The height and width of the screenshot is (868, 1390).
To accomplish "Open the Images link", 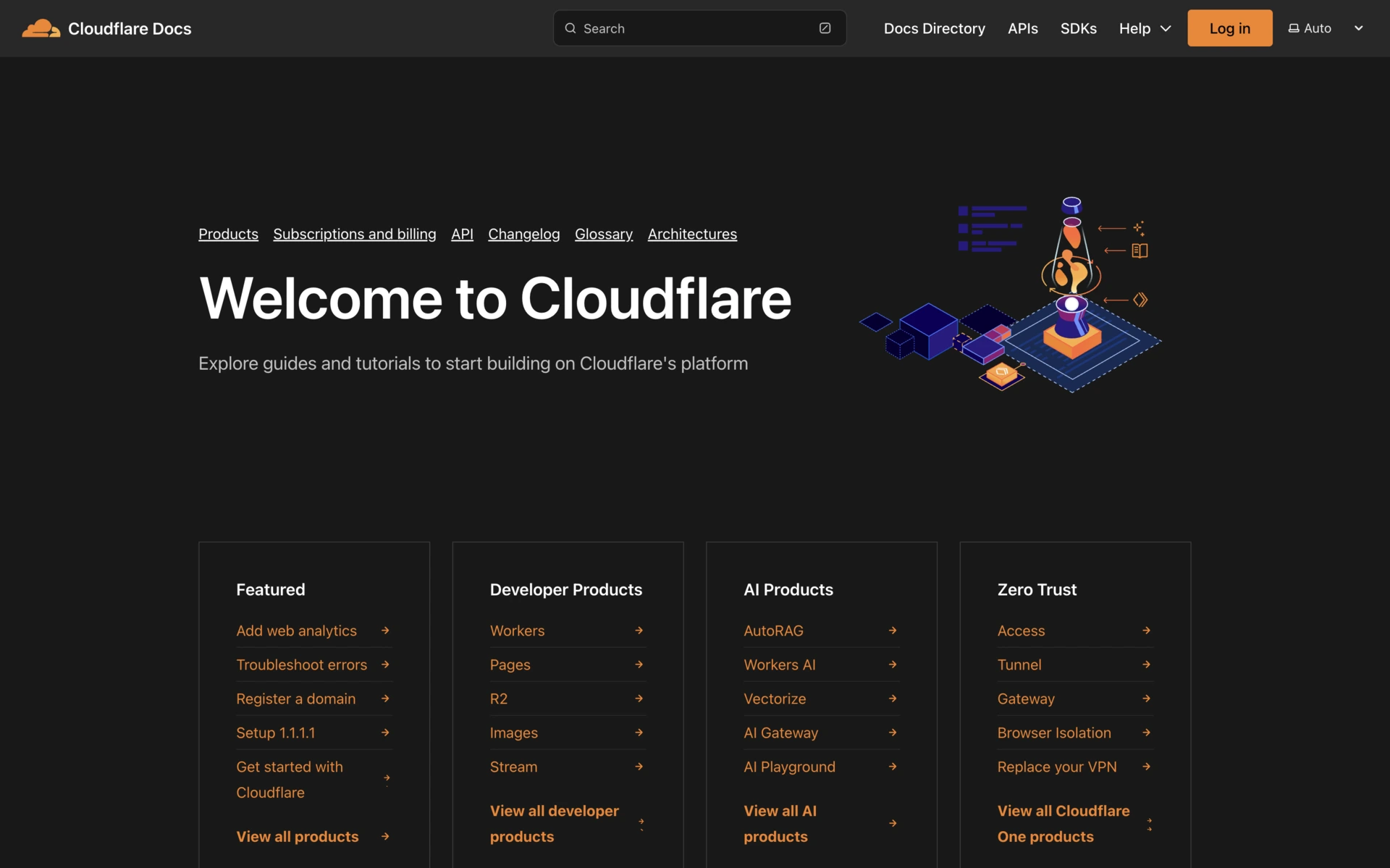I will 513,733.
